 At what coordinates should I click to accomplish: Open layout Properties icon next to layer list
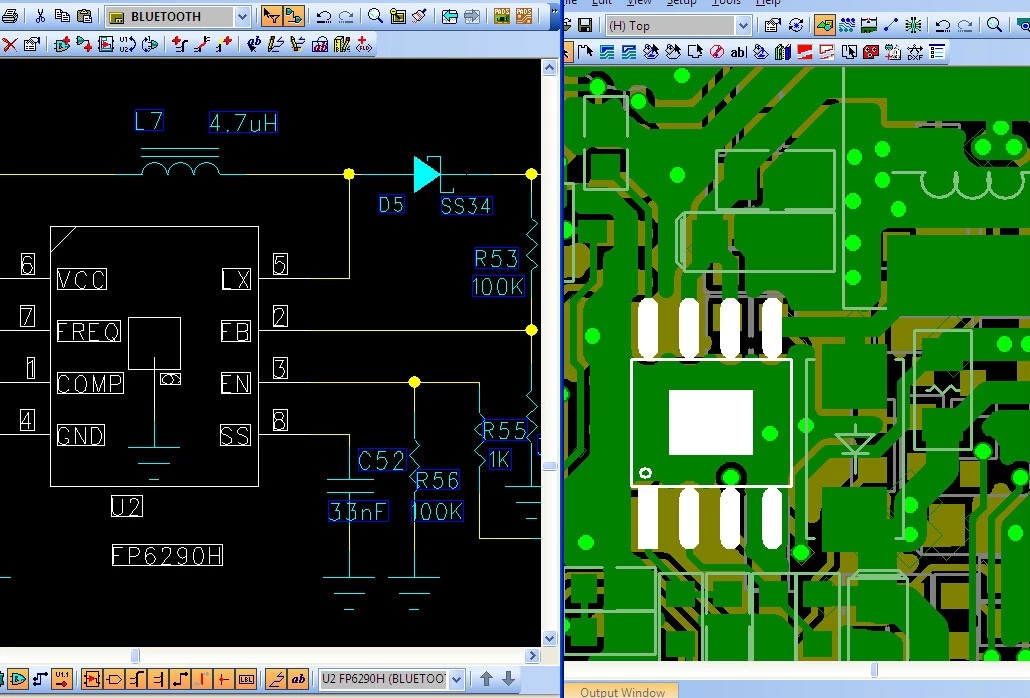click(772, 26)
